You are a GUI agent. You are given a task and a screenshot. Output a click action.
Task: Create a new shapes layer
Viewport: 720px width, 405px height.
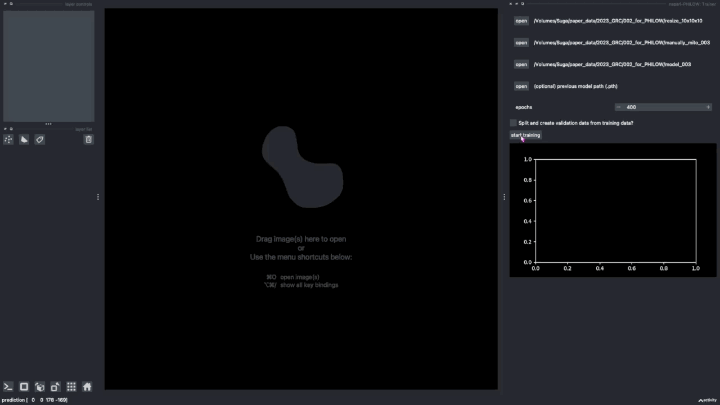[x=24, y=140]
